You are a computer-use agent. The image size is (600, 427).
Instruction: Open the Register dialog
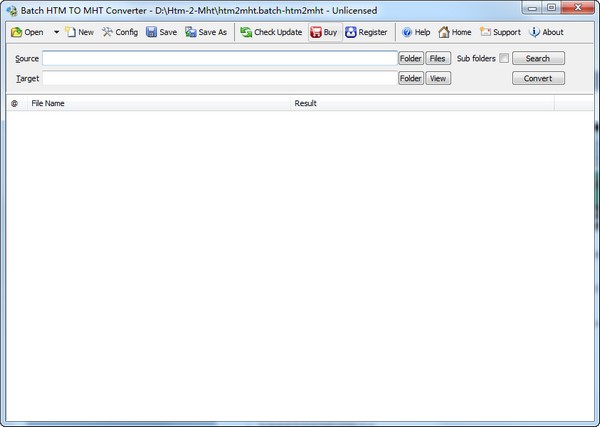pyautogui.click(x=366, y=32)
